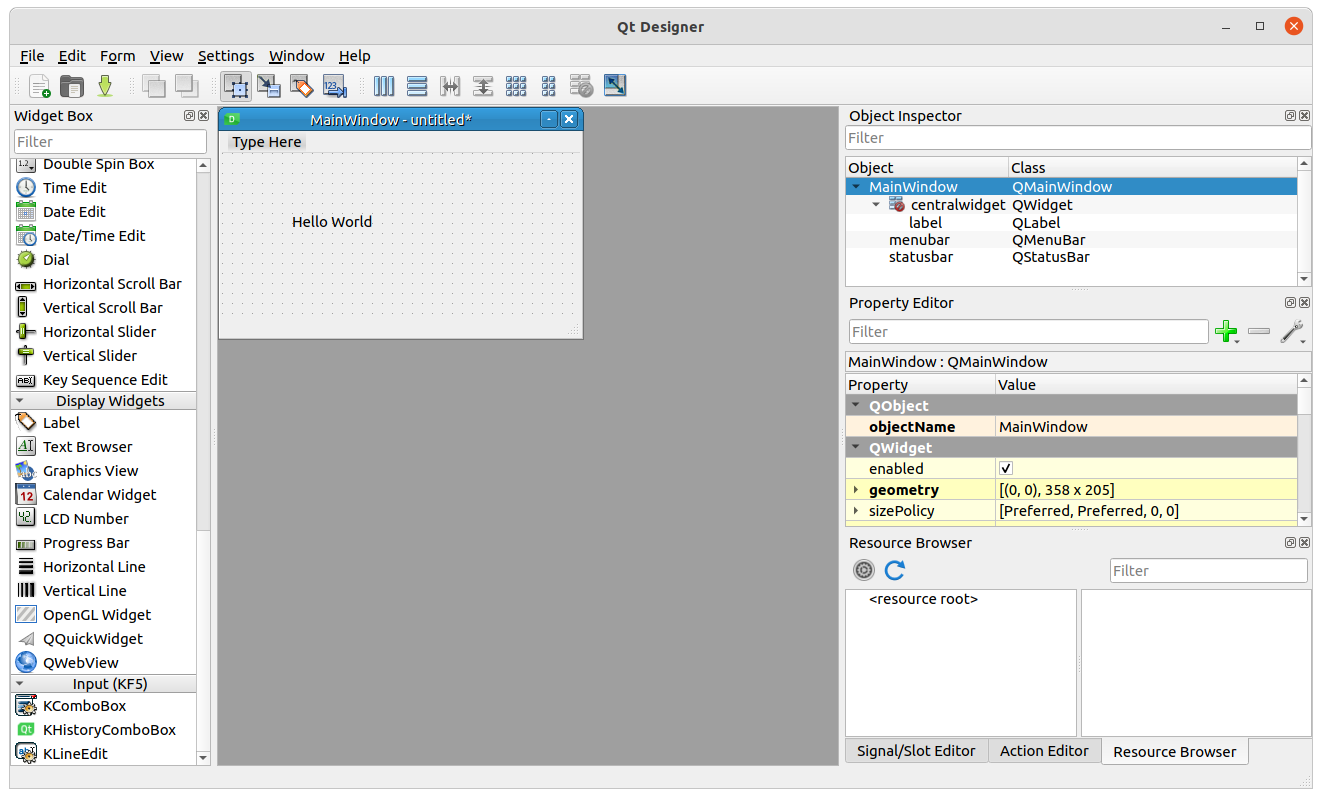Viewport: 1322px width, 798px height.
Task: Float the Property Editor dock panel
Action: [x=1291, y=303]
